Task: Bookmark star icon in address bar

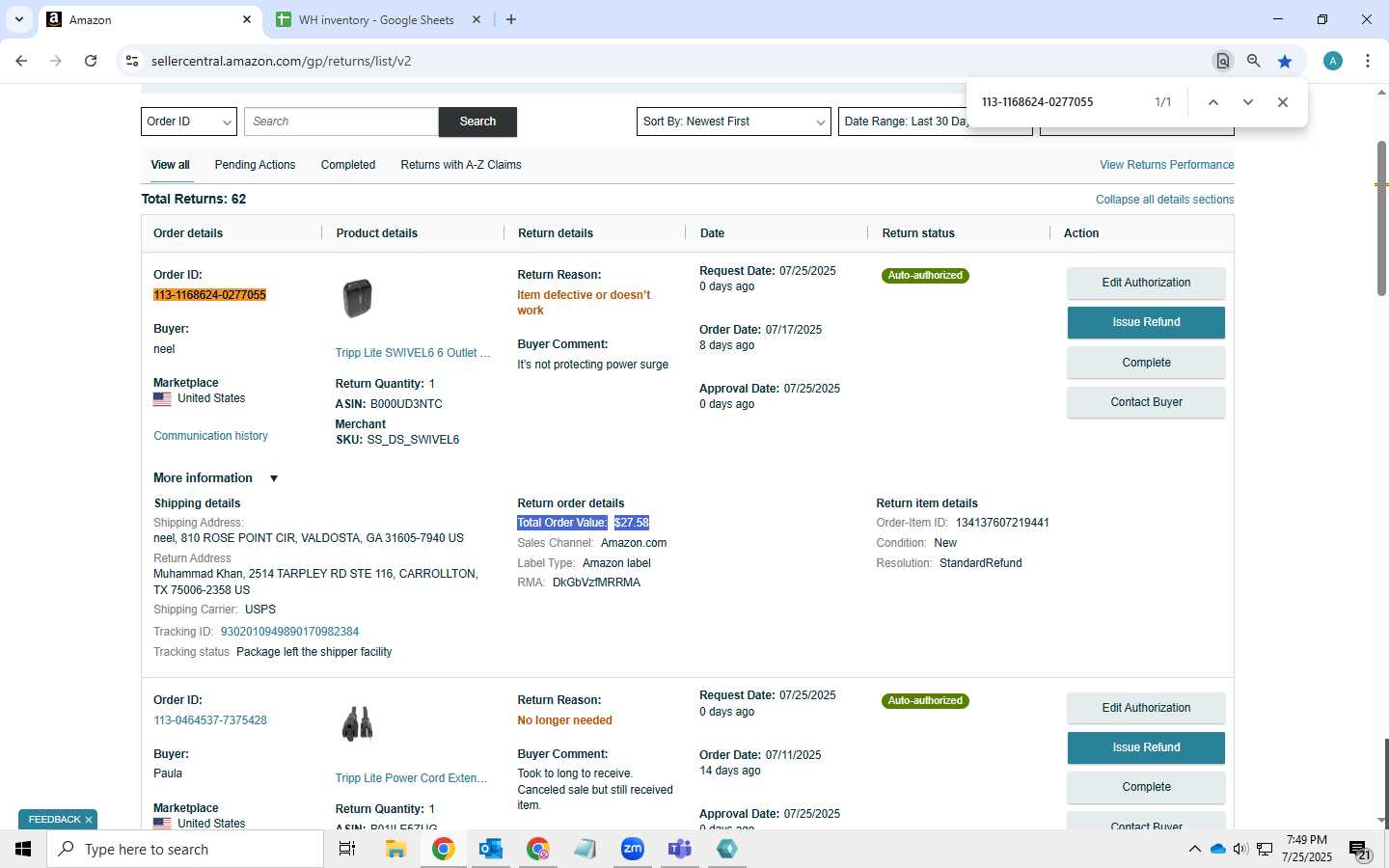Action: 1285,61
